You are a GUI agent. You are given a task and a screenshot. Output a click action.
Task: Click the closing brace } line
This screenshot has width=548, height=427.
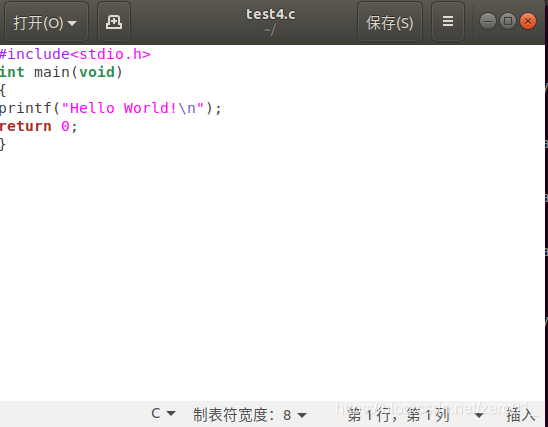coord(3,144)
